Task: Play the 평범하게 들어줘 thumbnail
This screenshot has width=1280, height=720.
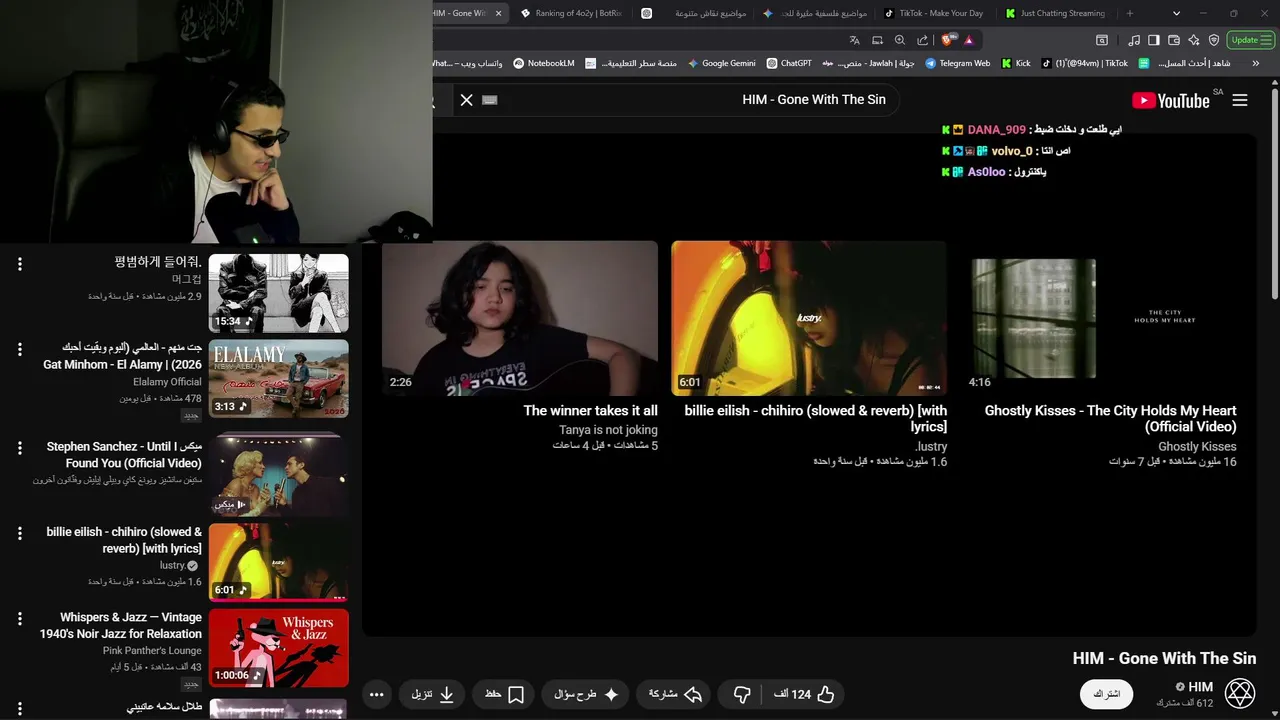Action: [279, 293]
